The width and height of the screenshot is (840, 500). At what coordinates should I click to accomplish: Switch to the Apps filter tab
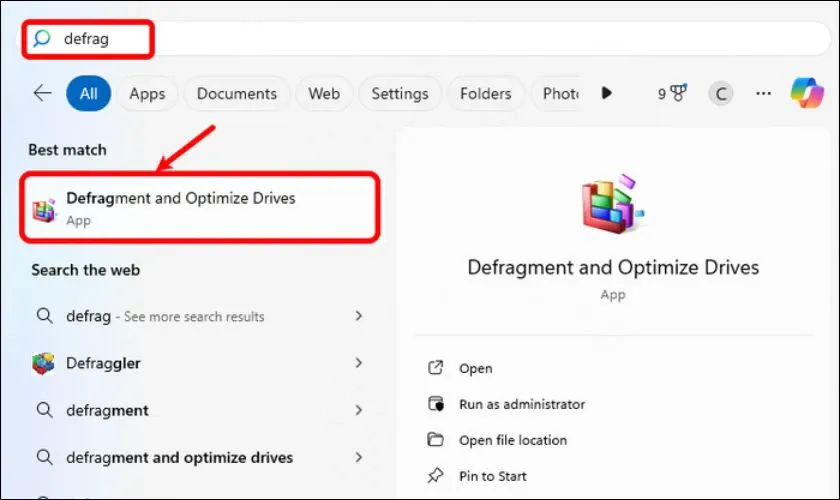tap(147, 93)
